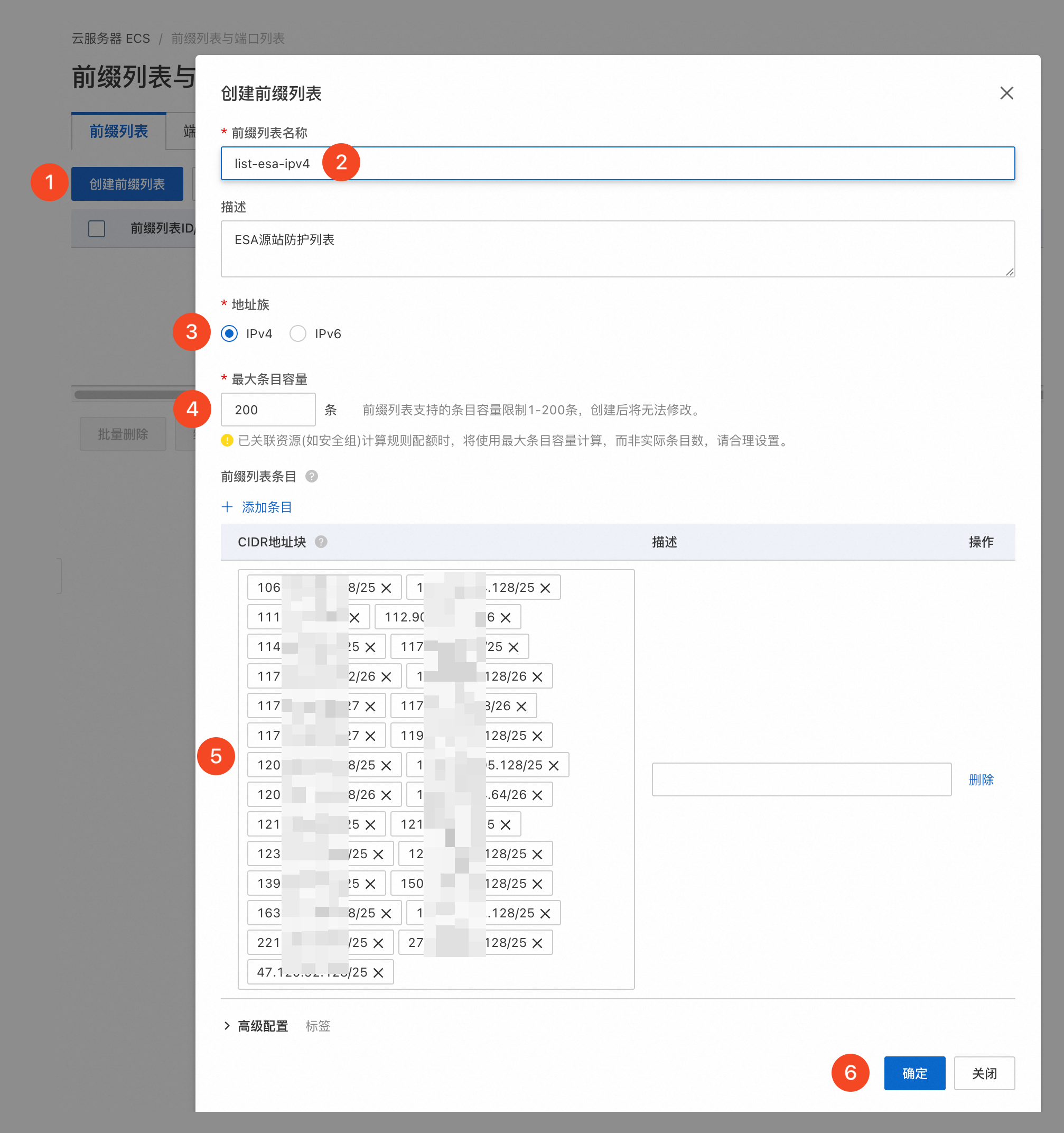The image size is (1064, 1133).
Task: Close the create prefix list dialog
Action: (1006, 93)
